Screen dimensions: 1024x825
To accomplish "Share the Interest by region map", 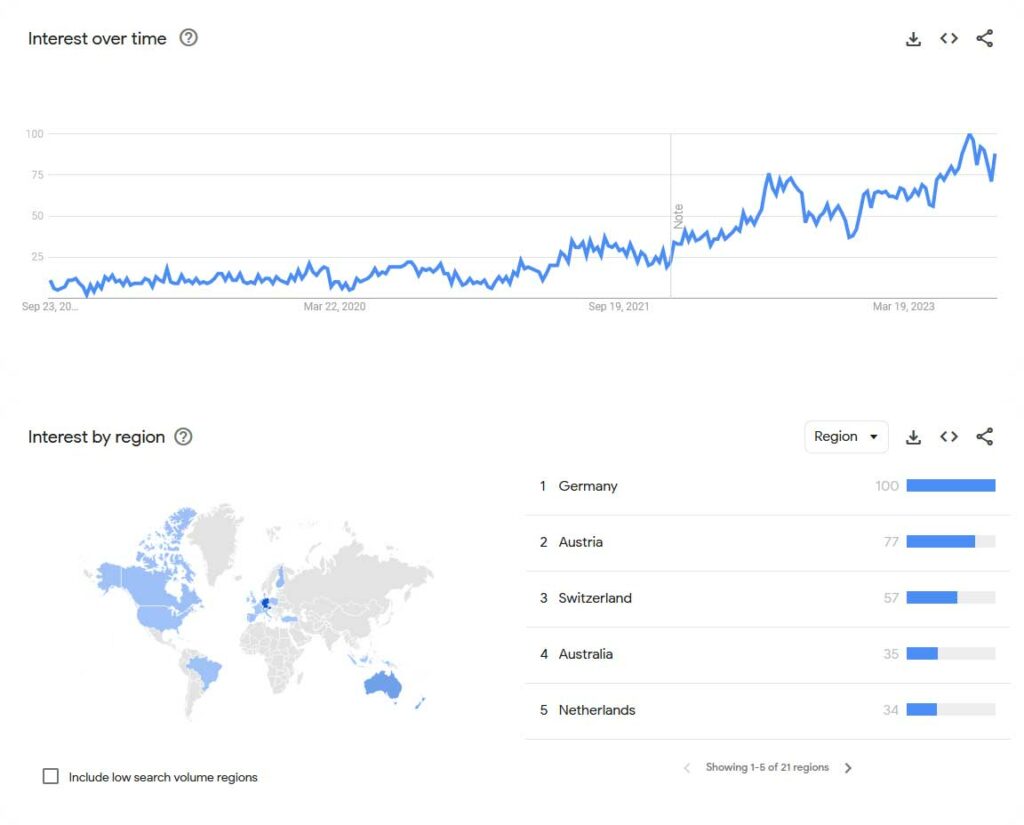I will coord(985,436).
